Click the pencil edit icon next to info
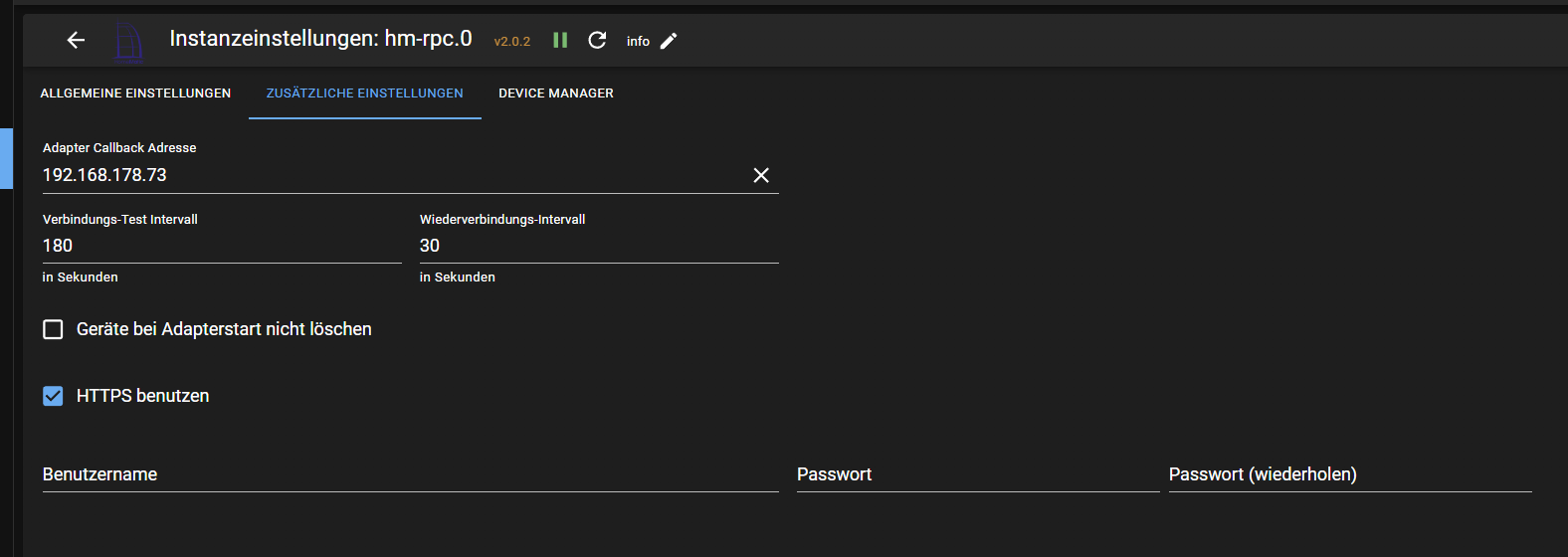The image size is (1568, 557). [669, 41]
